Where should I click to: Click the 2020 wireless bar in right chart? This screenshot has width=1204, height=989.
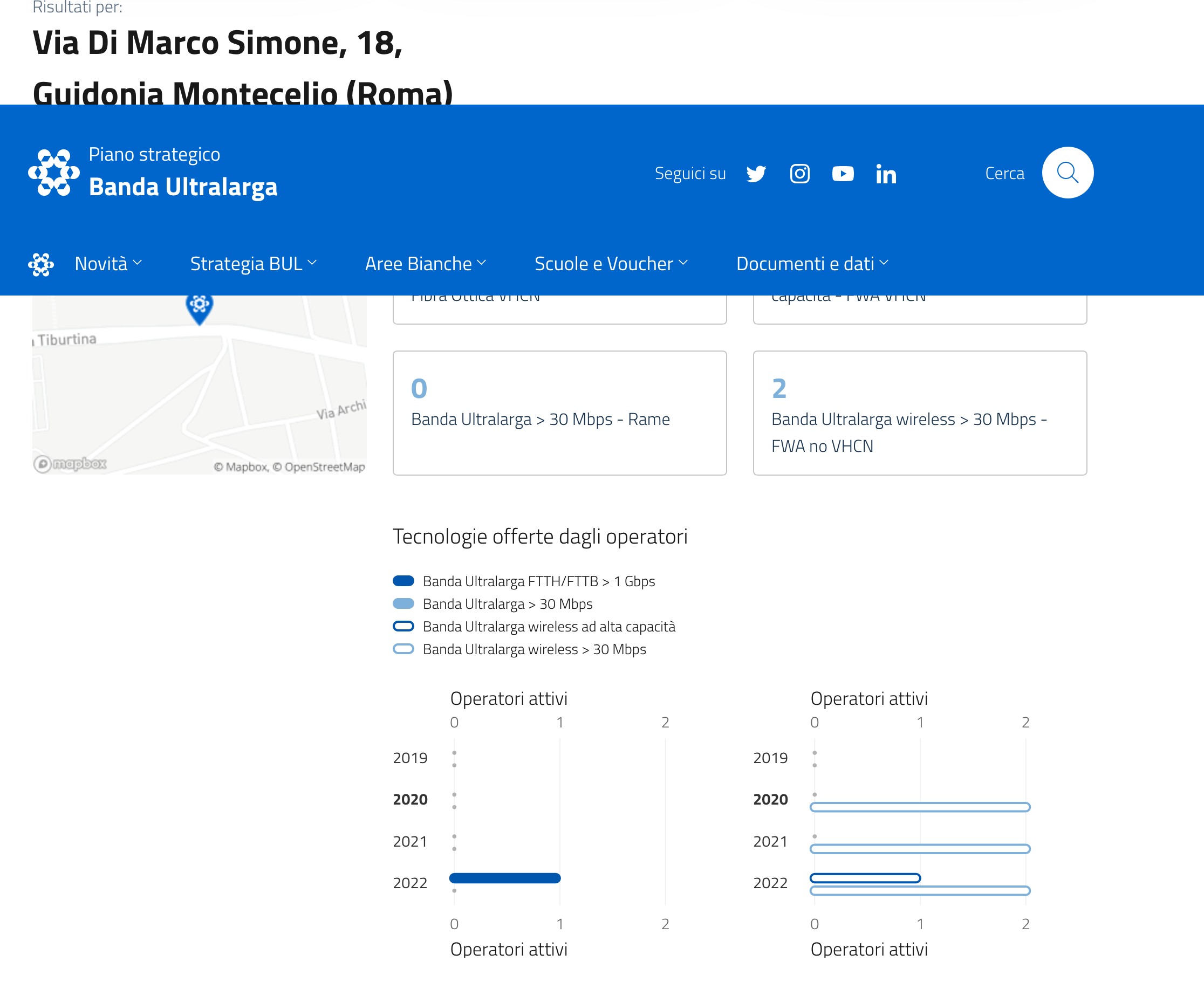(x=920, y=807)
